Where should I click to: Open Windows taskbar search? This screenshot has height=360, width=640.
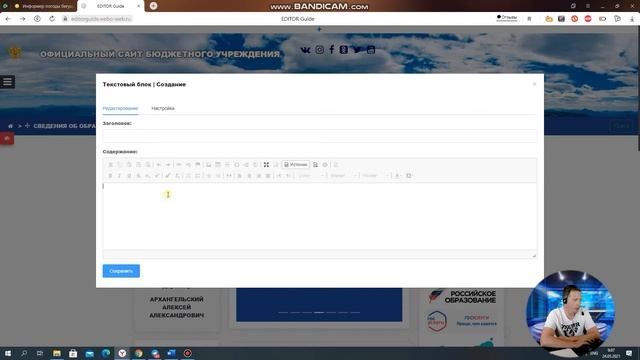click(x=24, y=353)
